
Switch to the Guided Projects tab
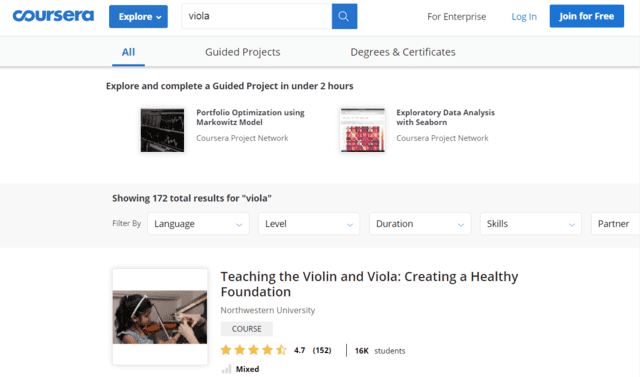click(x=242, y=52)
